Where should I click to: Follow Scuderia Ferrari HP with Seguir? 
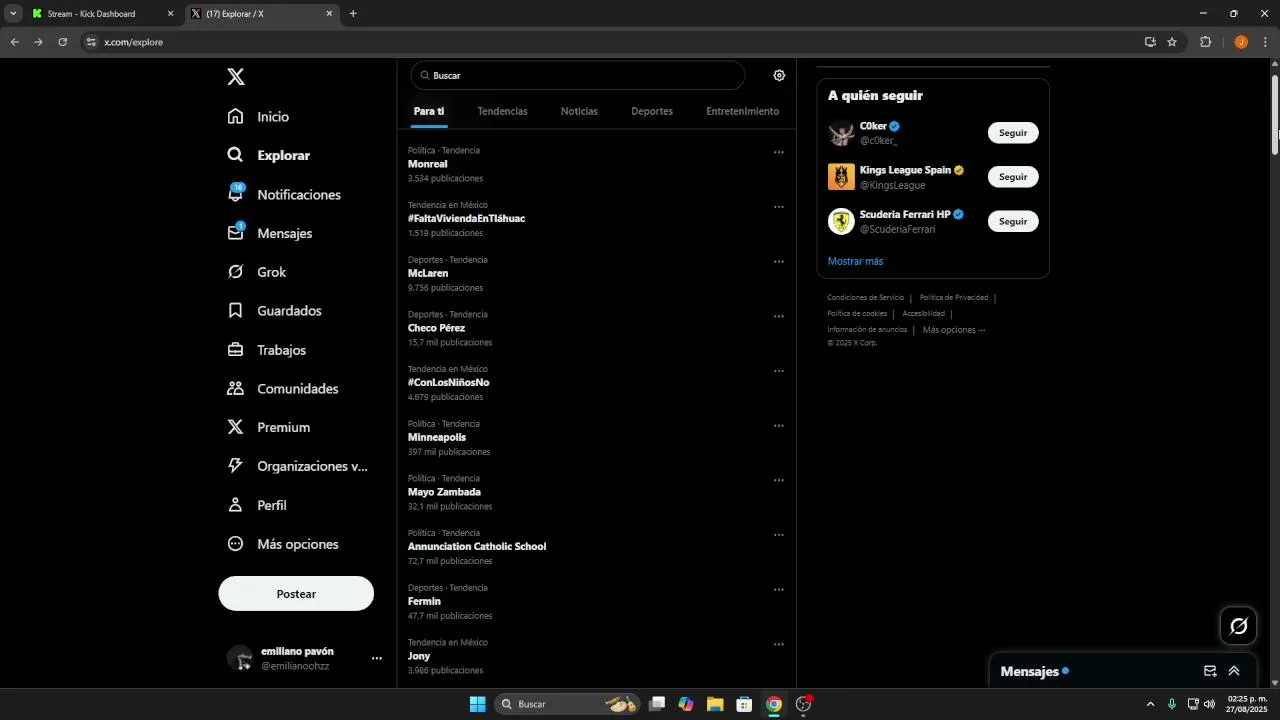1013,221
